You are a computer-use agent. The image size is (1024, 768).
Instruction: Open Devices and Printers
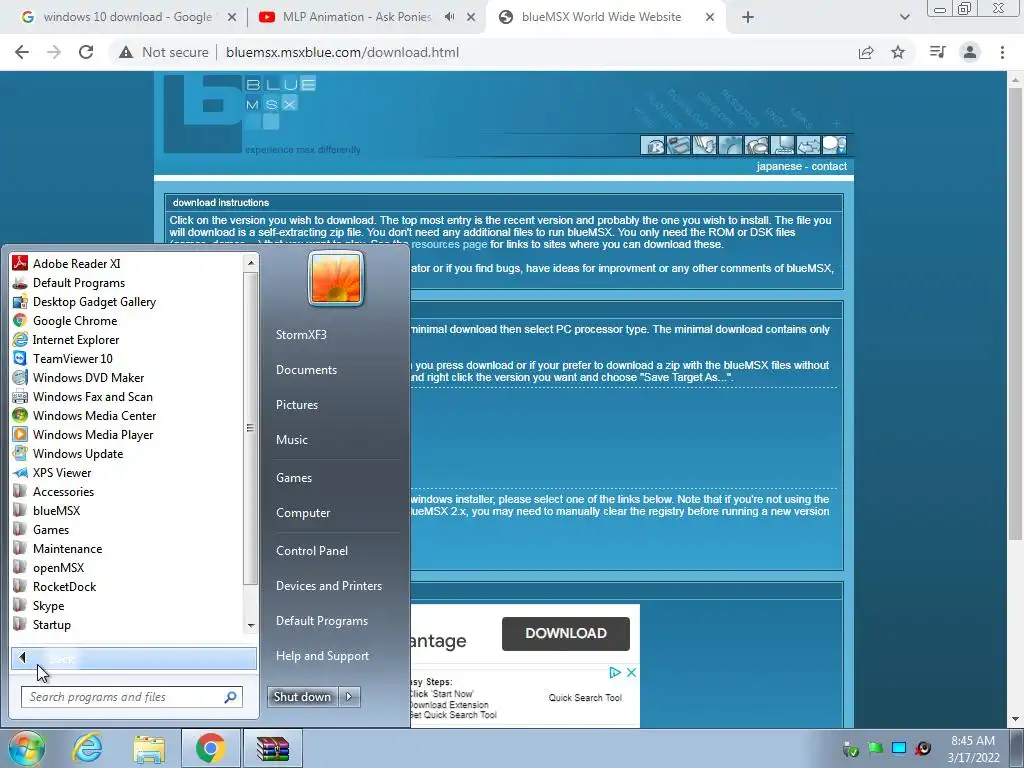[x=328, y=586]
